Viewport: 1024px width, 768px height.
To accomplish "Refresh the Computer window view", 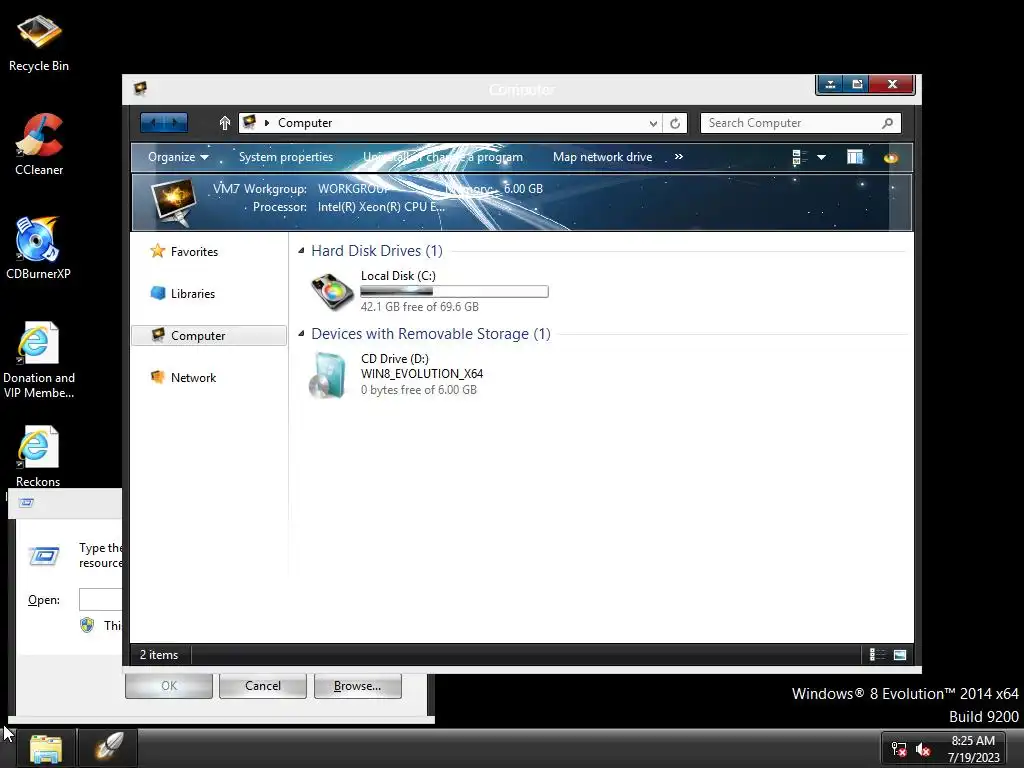I will [675, 123].
